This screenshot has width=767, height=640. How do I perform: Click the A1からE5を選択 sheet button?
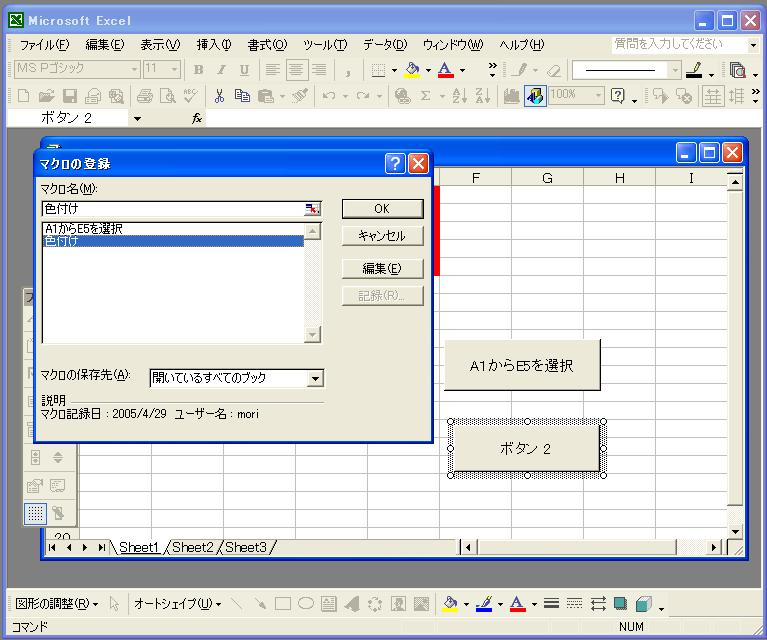coord(522,366)
